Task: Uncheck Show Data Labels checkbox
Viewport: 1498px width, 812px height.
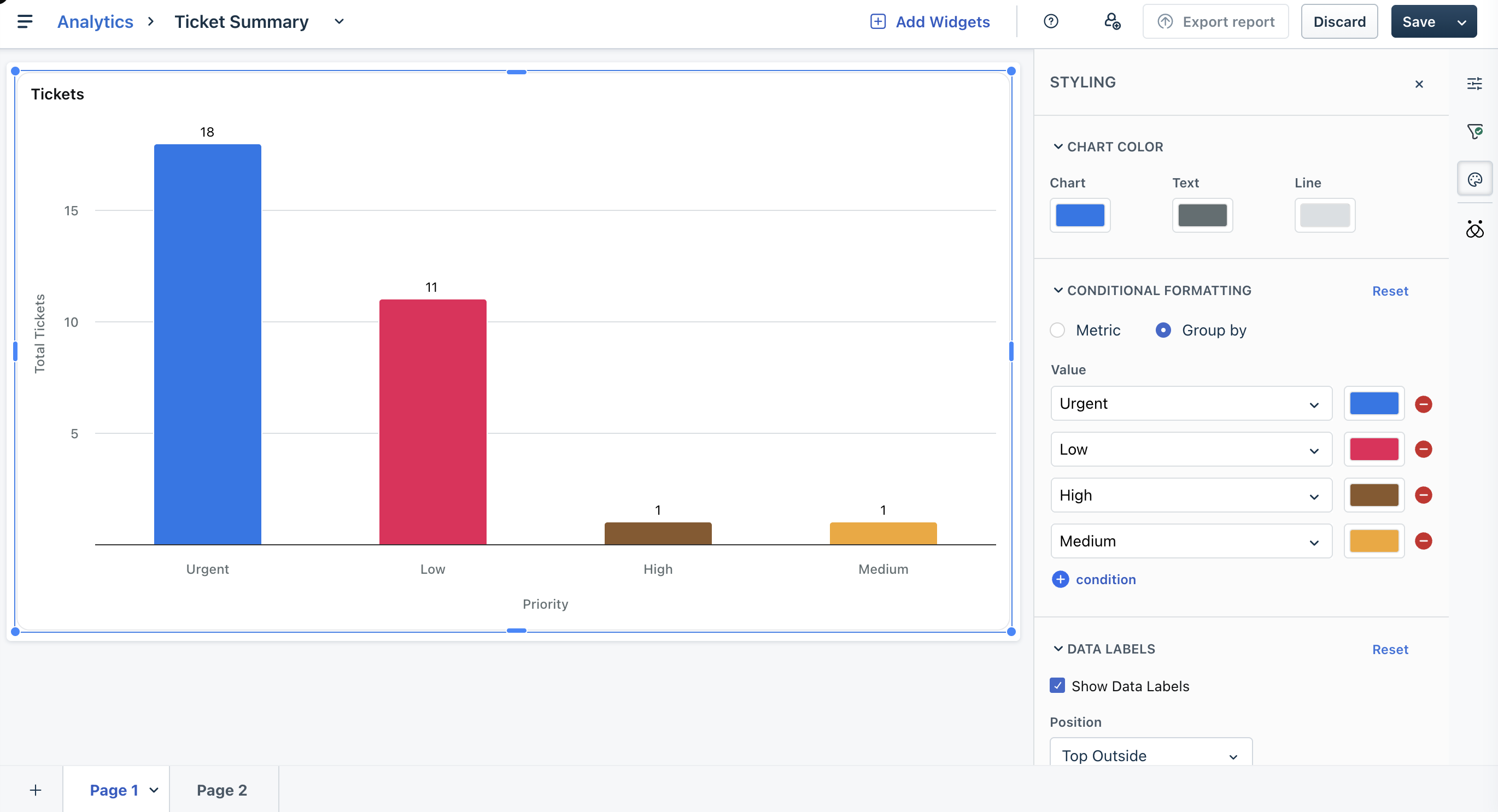Action: click(1057, 686)
